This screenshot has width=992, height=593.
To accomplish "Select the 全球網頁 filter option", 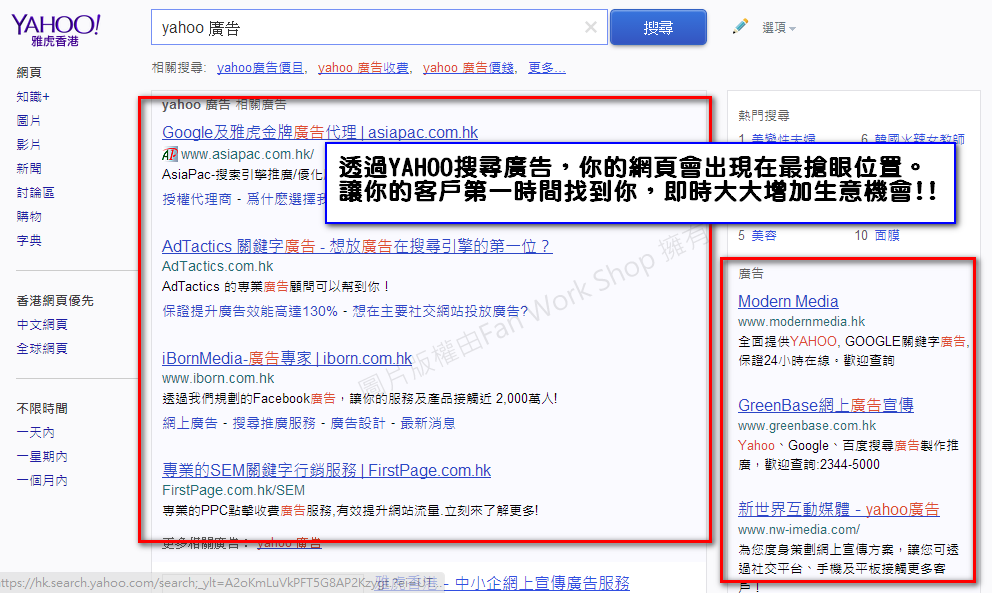I will coord(42,349).
